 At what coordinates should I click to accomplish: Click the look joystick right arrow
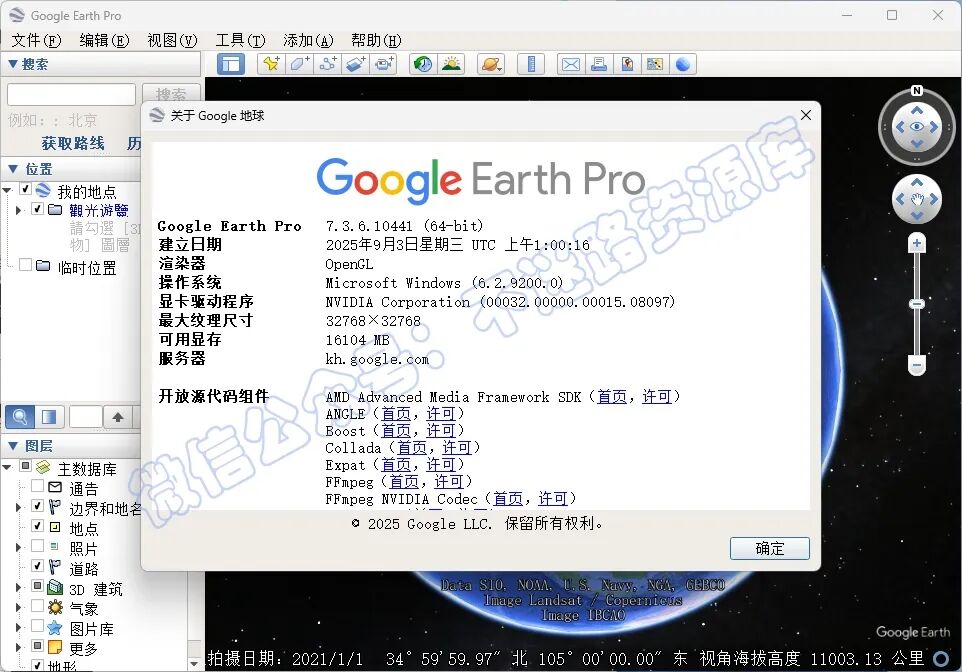click(934, 127)
